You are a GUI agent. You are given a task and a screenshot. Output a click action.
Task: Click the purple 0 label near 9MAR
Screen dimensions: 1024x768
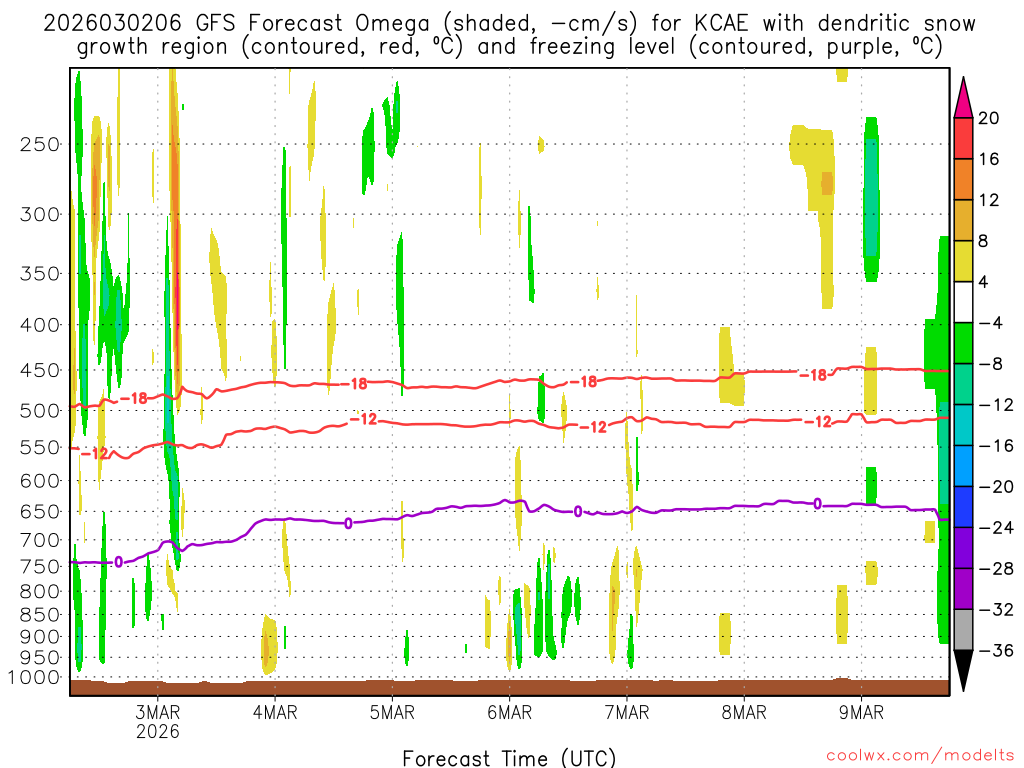pos(818,504)
